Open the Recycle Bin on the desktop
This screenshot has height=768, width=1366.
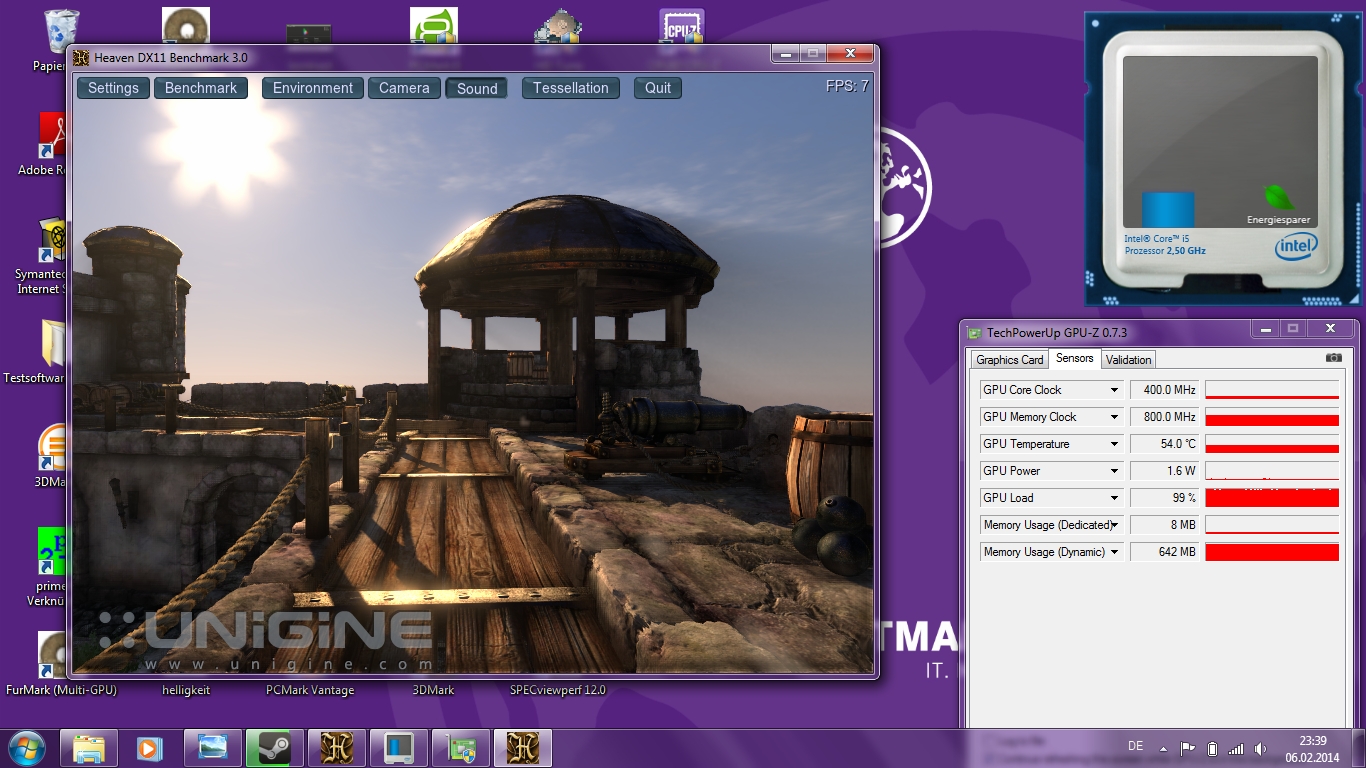pyautogui.click(x=59, y=33)
